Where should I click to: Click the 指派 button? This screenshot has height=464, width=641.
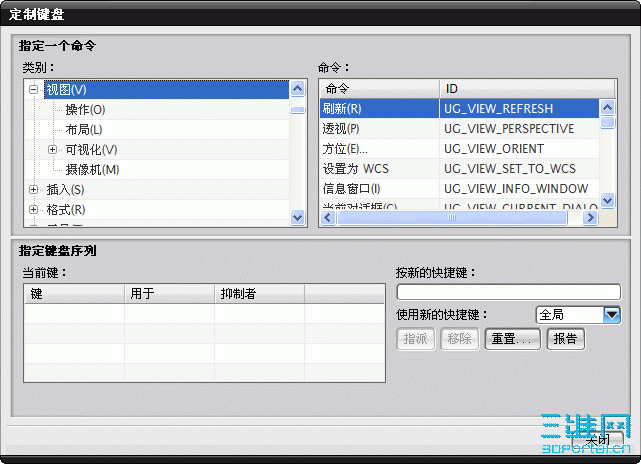pyautogui.click(x=416, y=339)
